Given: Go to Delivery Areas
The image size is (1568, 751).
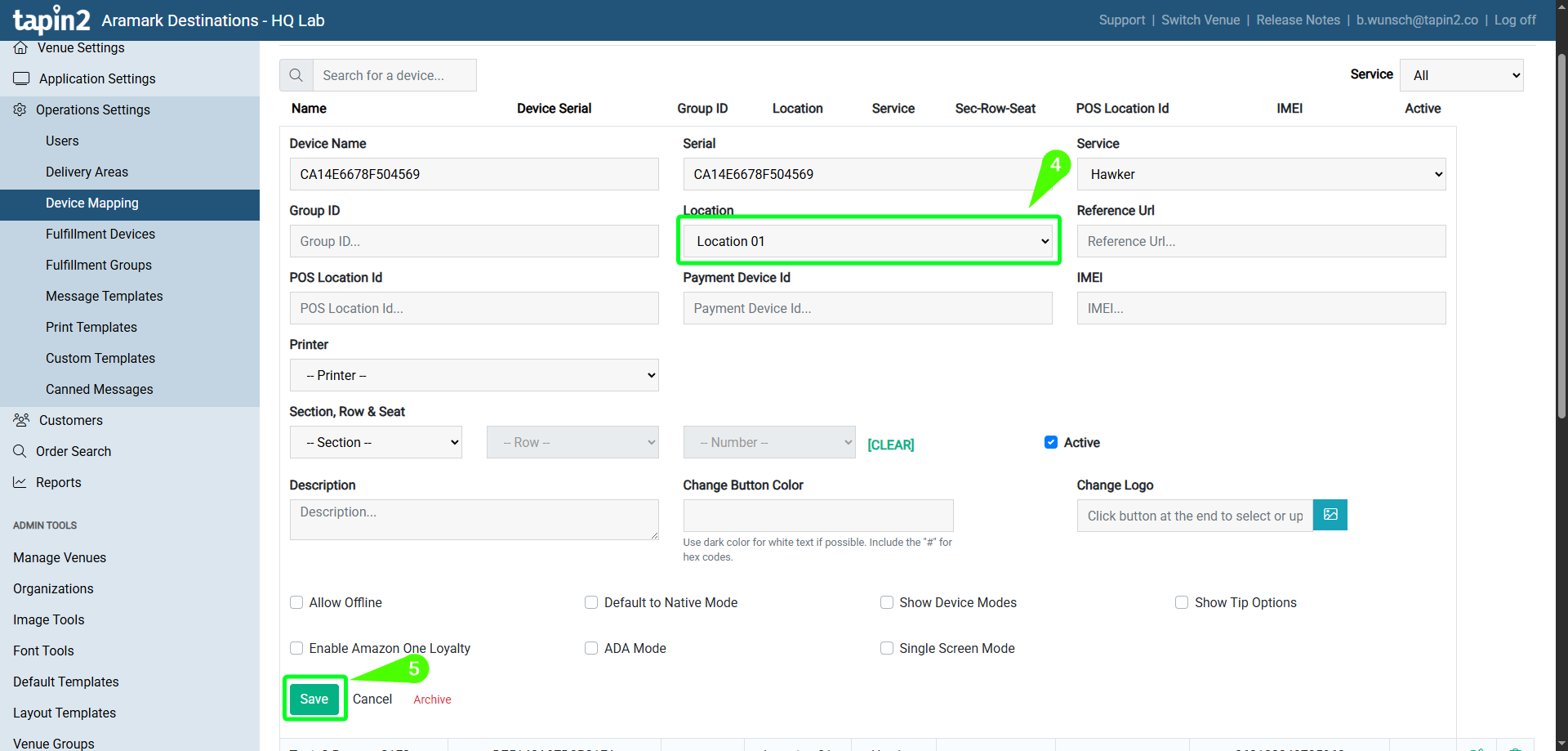Looking at the screenshot, I should click(87, 172).
